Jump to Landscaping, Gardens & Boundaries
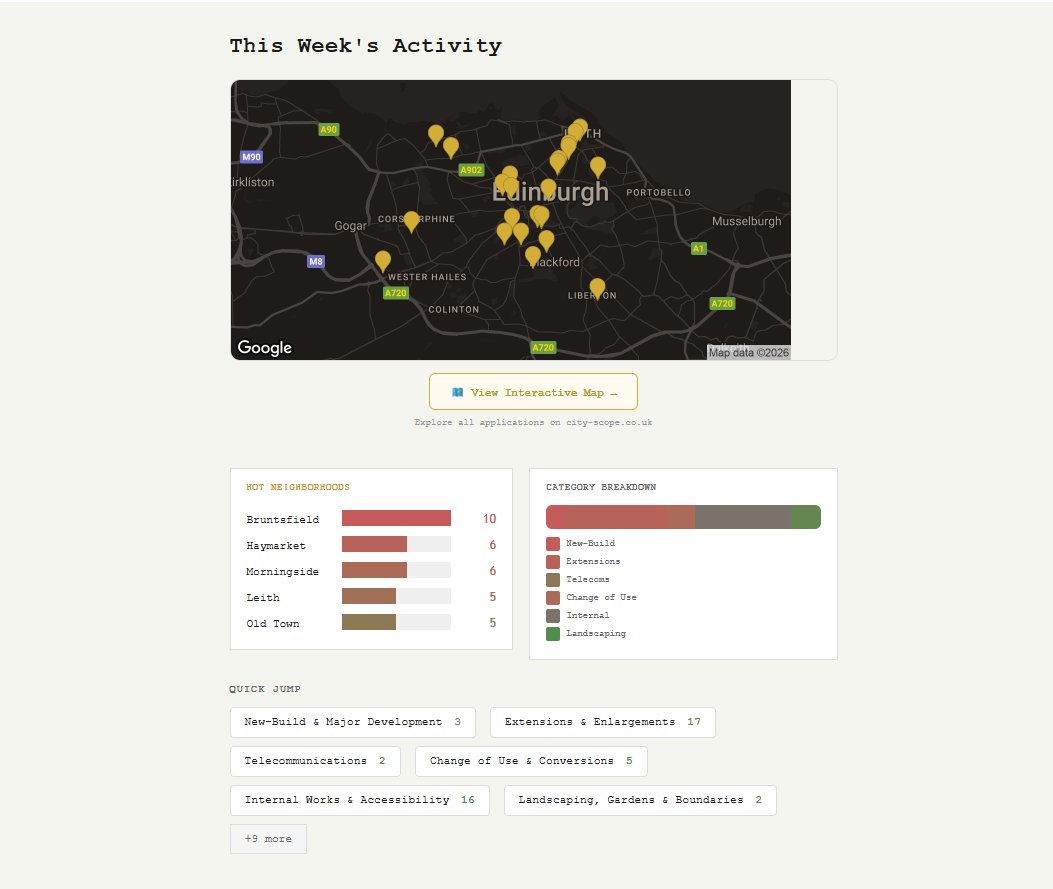1053x889 pixels. pos(640,800)
